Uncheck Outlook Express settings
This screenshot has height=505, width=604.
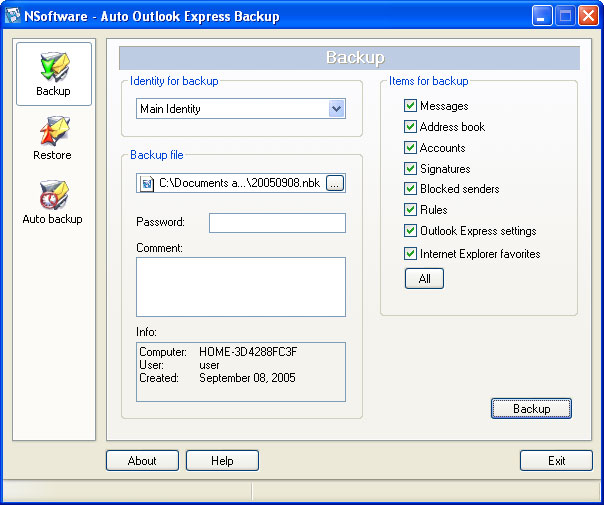click(410, 231)
